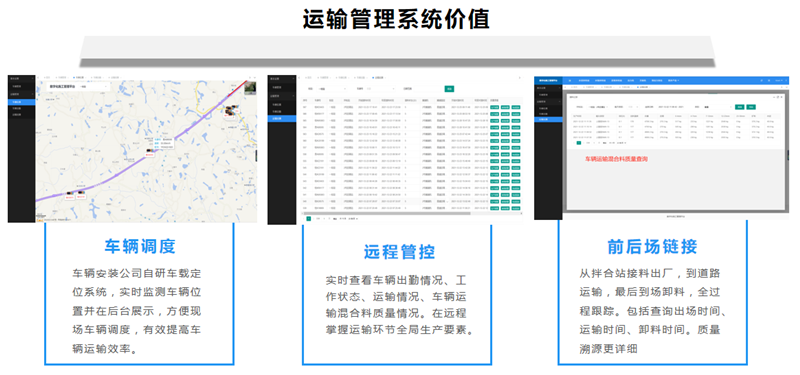Maximize the quality query dialog
Image resolution: width=800 pixels, height=375 pixels.
click(x=777, y=96)
